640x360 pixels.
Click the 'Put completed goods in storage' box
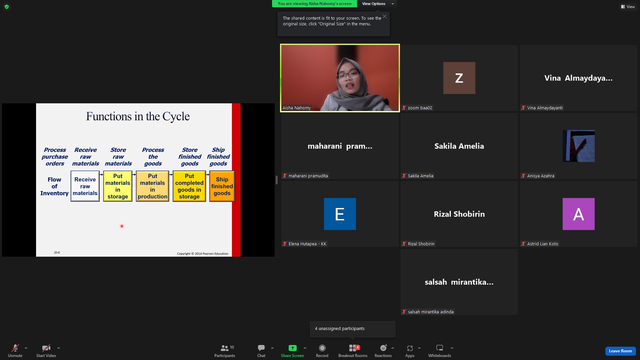click(189, 186)
